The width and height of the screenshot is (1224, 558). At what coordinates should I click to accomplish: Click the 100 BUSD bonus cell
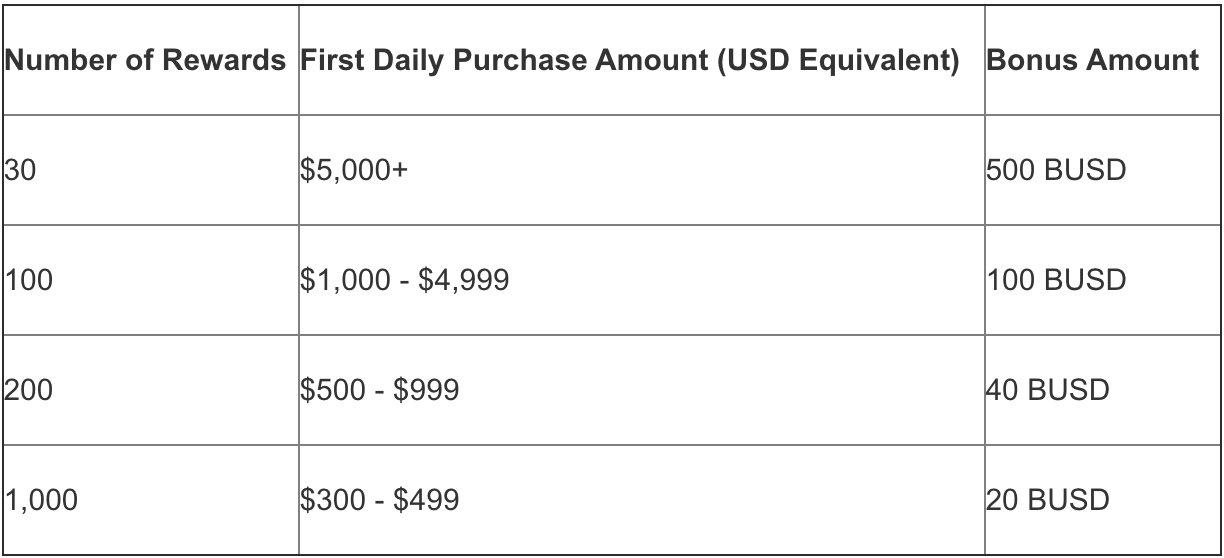(1103, 280)
